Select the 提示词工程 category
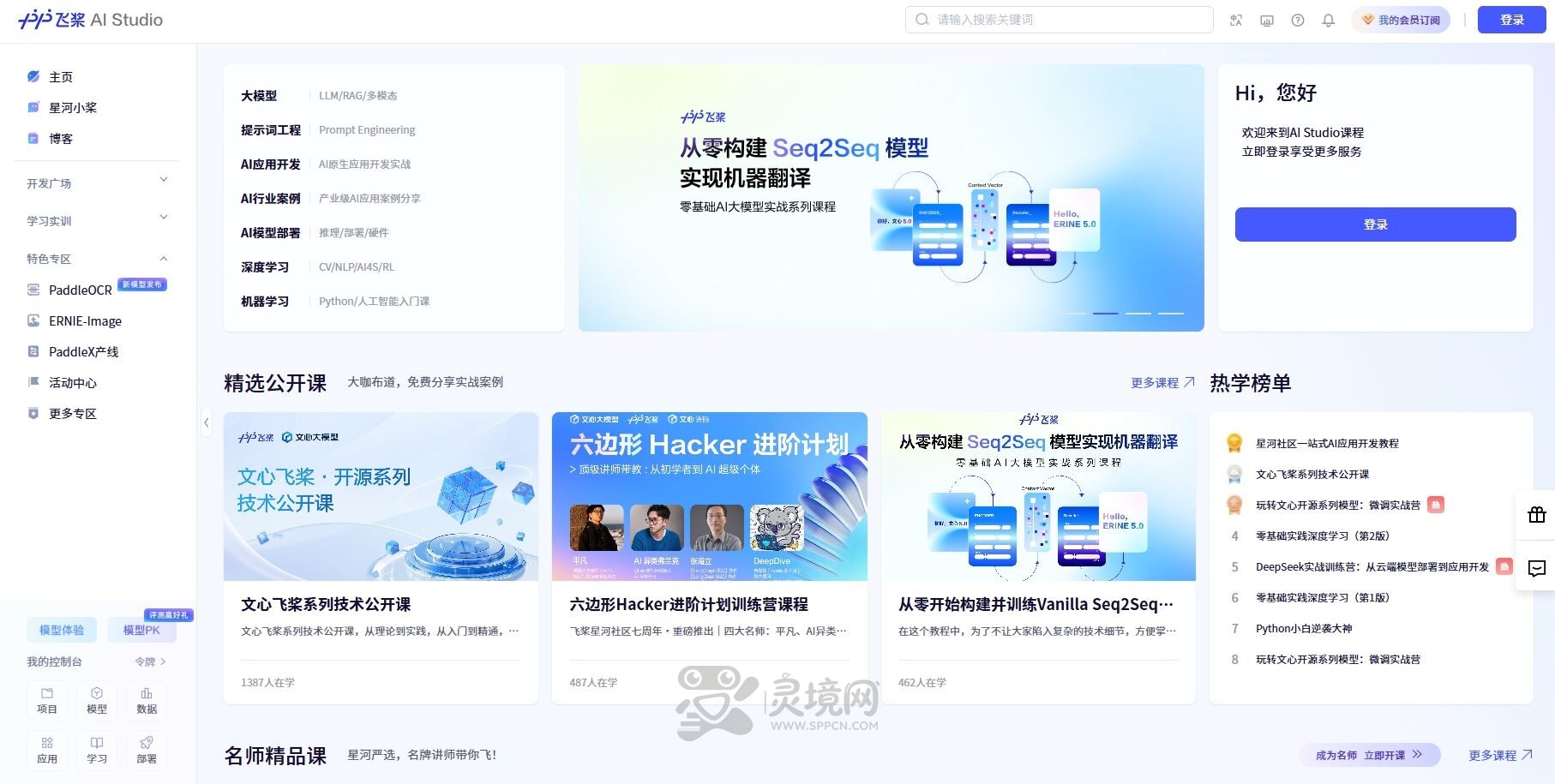This screenshot has width=1555, height=784. coord(271,130)
